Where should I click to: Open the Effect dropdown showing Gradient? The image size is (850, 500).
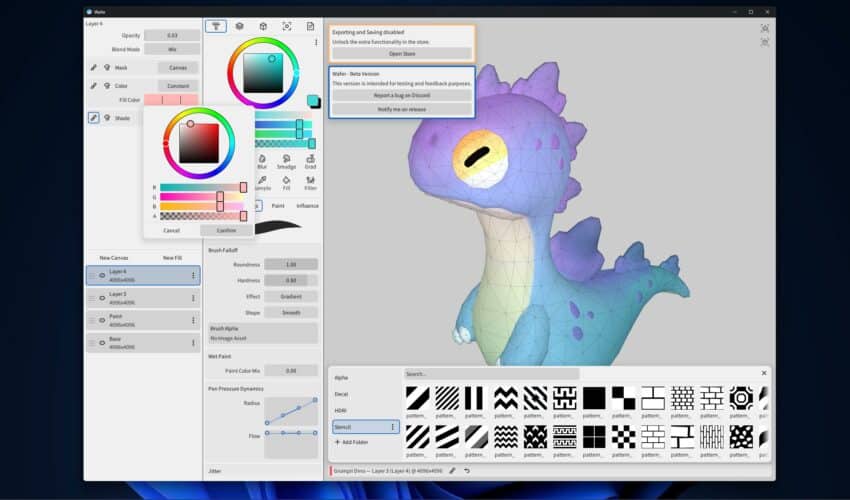pos(291,296)
